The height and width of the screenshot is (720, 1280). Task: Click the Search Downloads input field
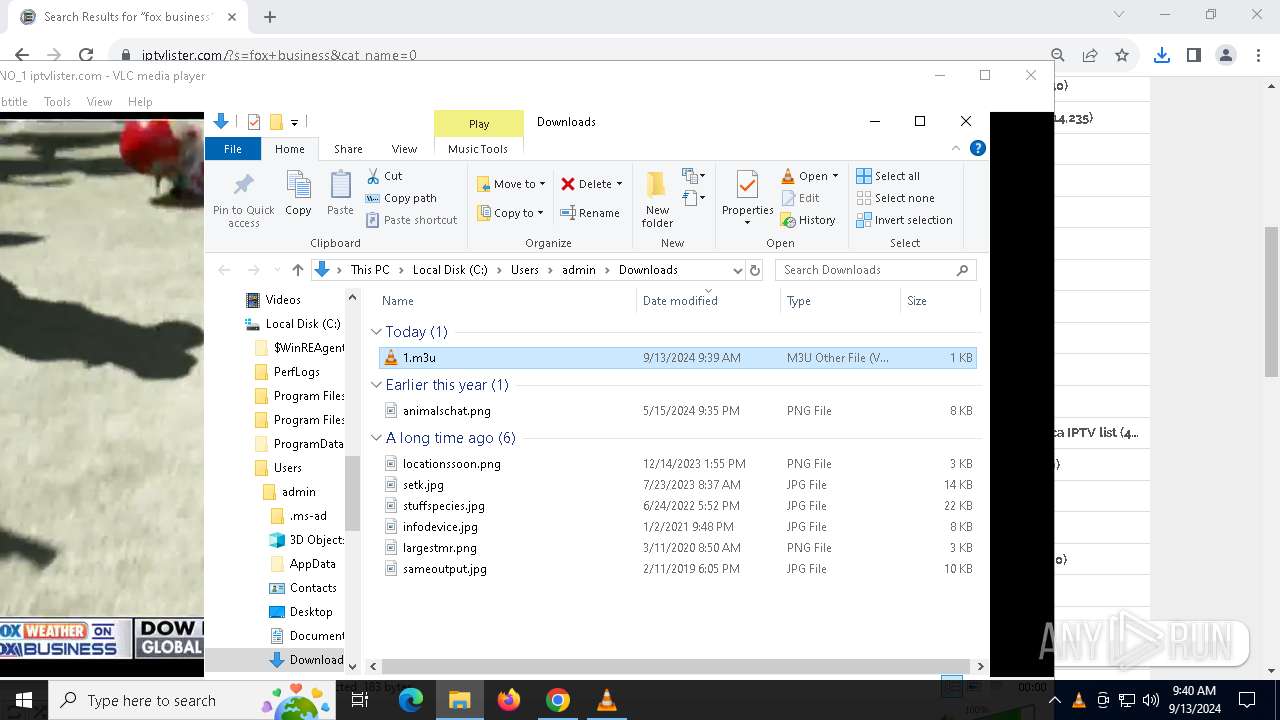coord(864,270)
